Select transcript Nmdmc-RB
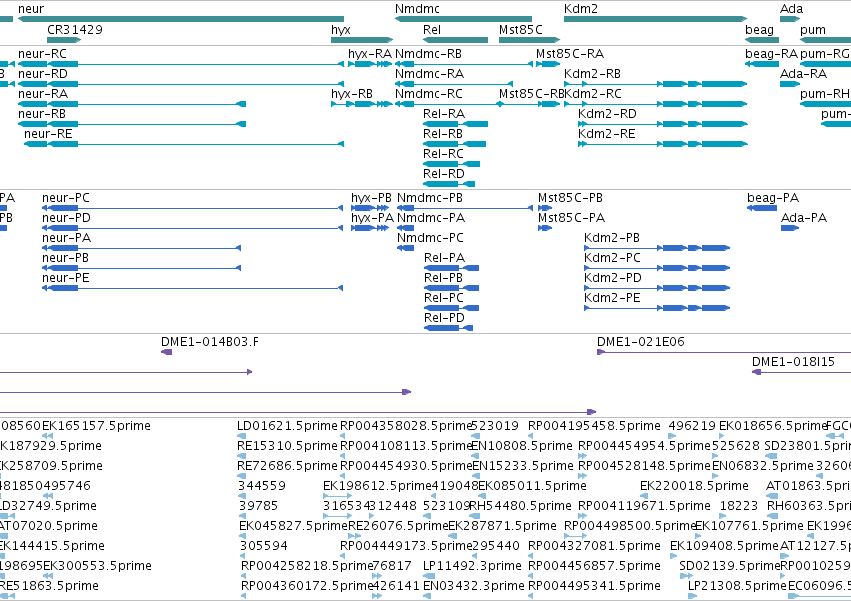851x601 pixels. tap(463, 64)
